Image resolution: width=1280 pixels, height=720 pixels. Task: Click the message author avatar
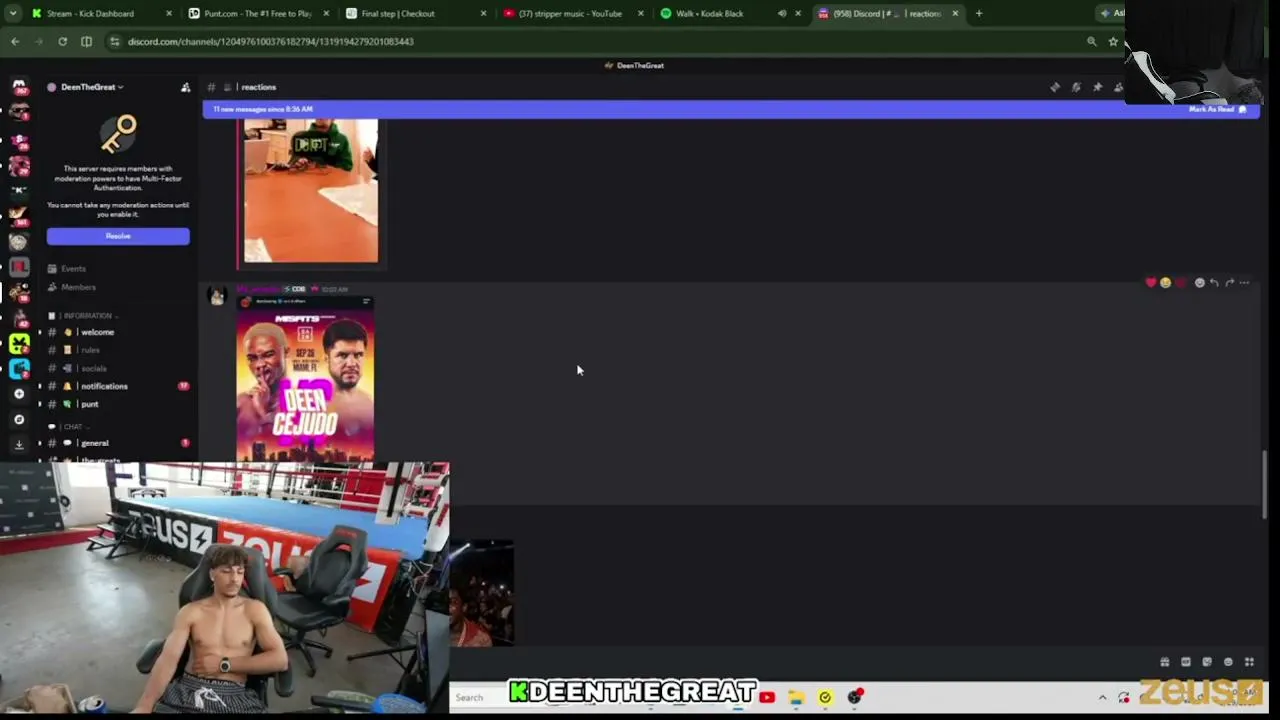click(x=217, y=295)
